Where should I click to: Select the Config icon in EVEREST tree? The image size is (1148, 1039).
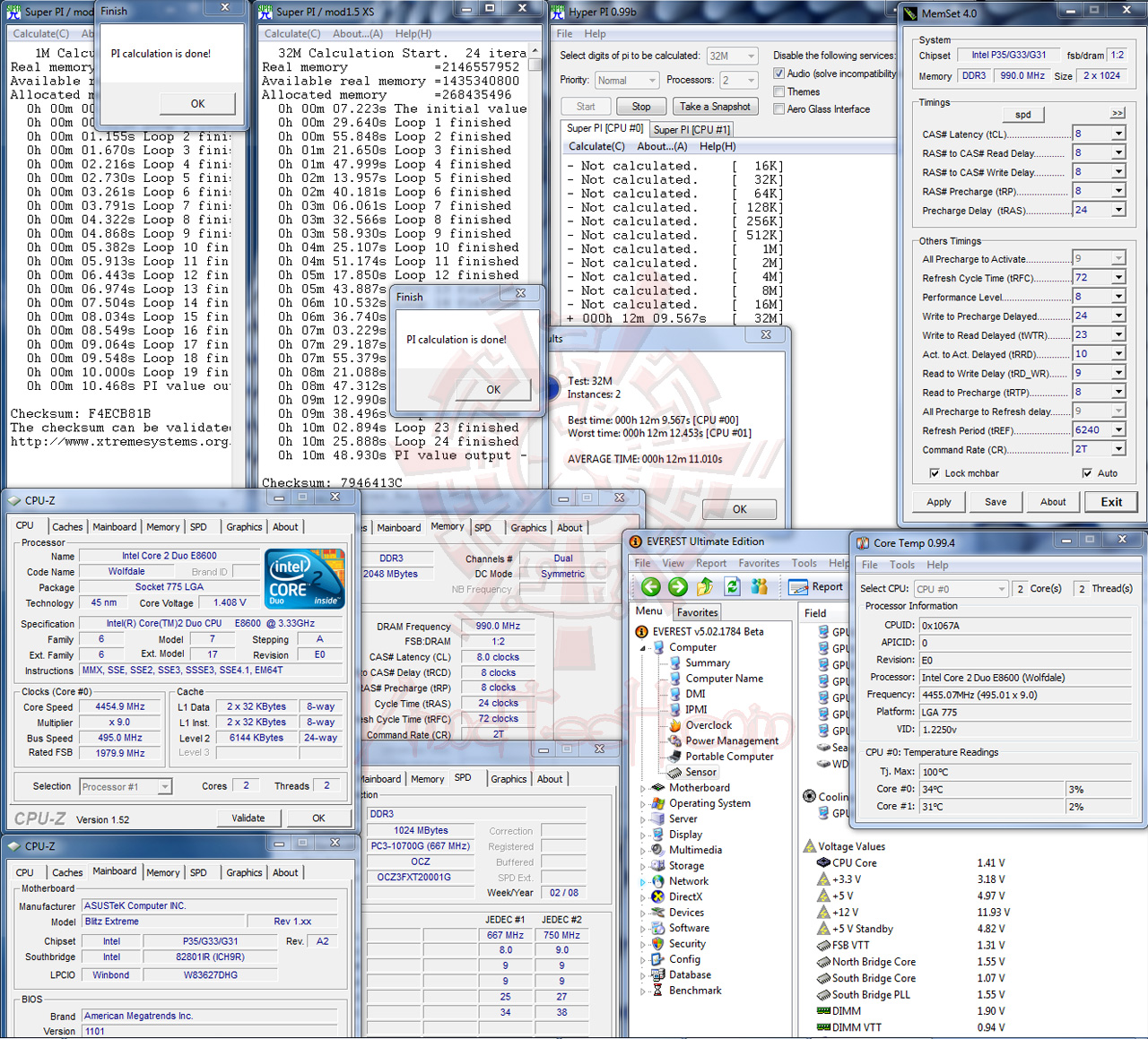click(x=658, y=959)
